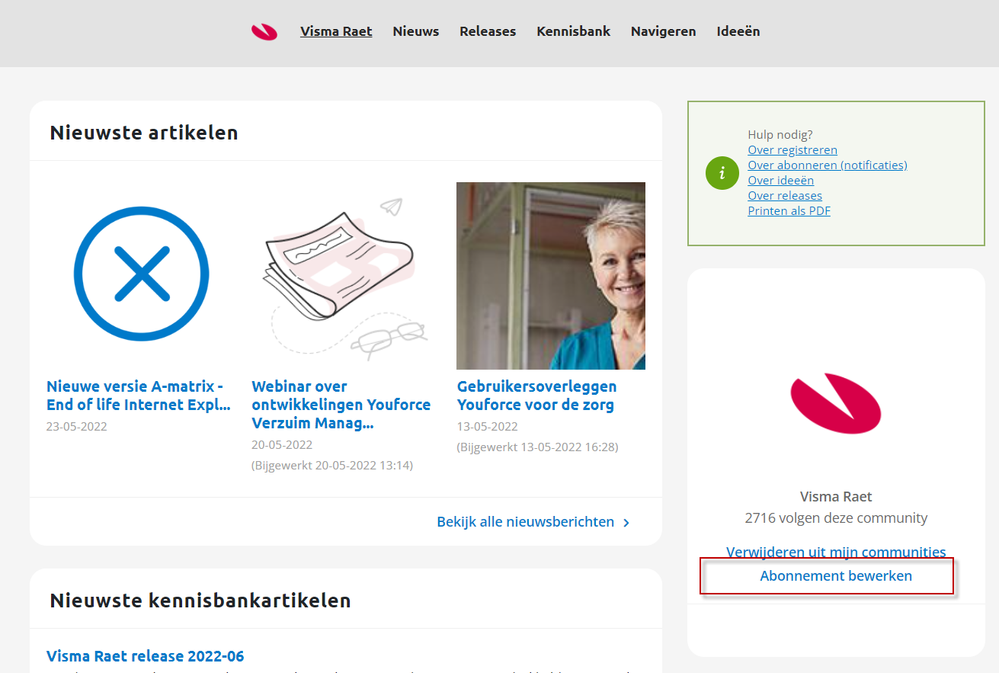This screenshot has width=999, height=673.
Task: Click text 2716 volgen deze community
Action: [836, 518]
